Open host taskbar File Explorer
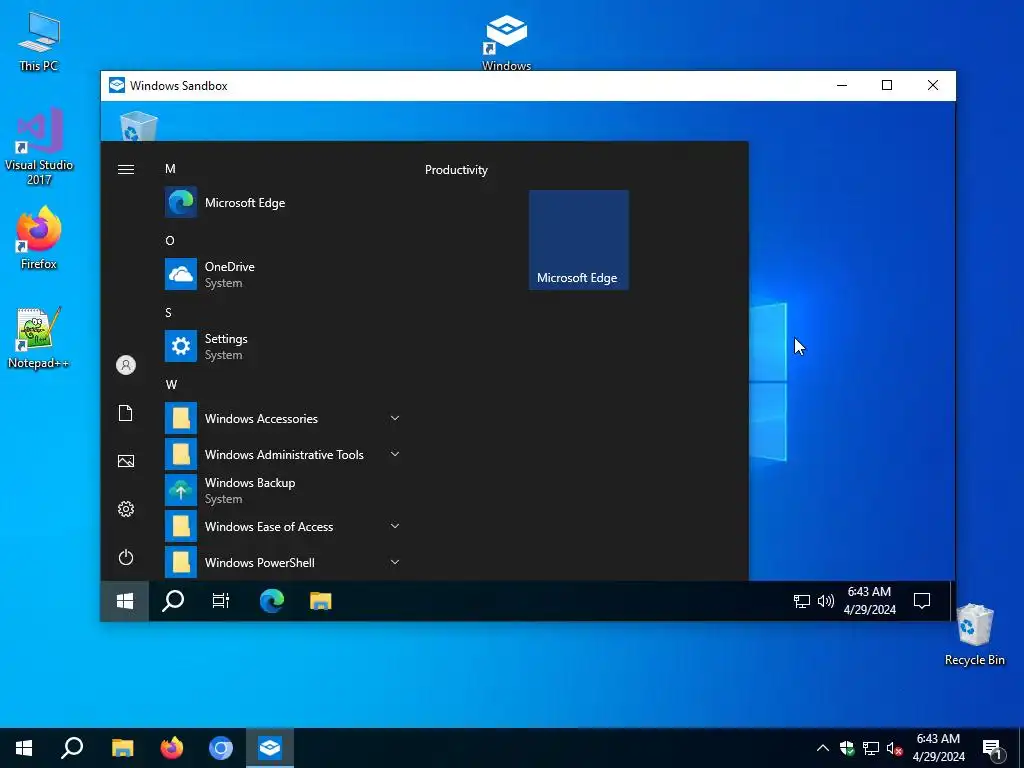Viewport: 1024px width, 768px height. (123, 748)
